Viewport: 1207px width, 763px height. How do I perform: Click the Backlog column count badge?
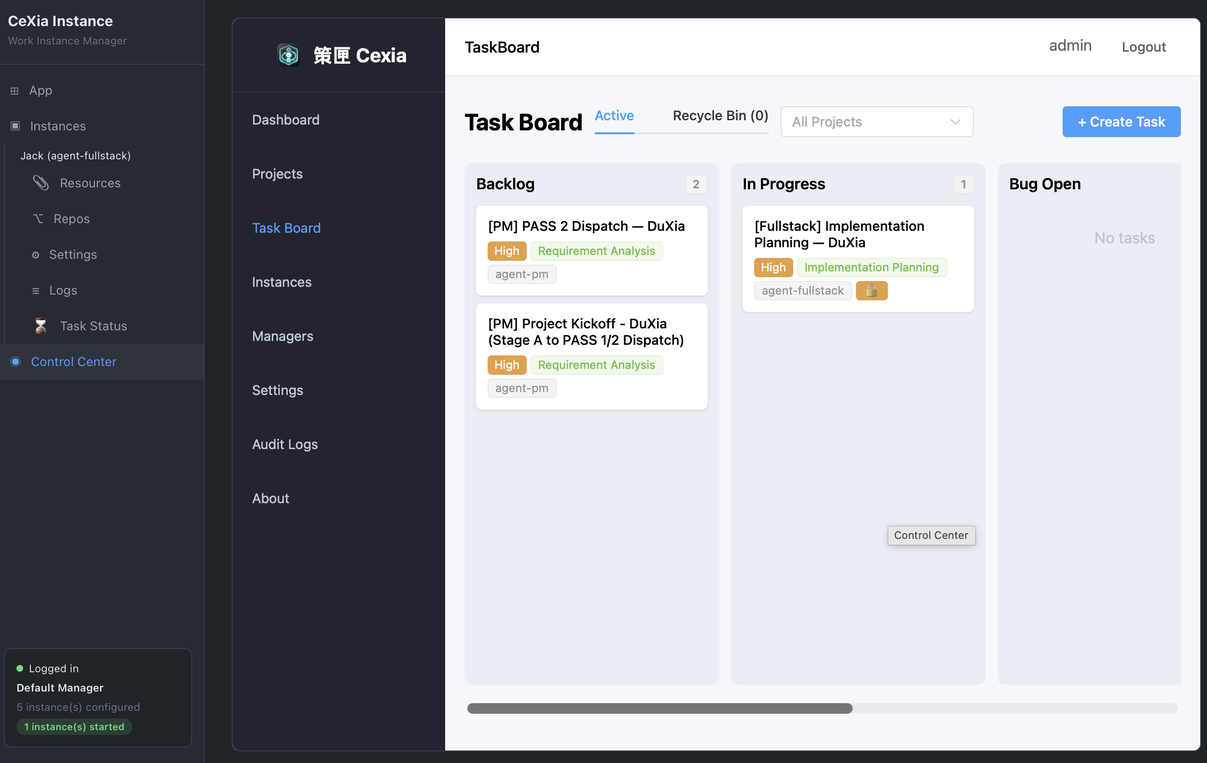point(696,184)
